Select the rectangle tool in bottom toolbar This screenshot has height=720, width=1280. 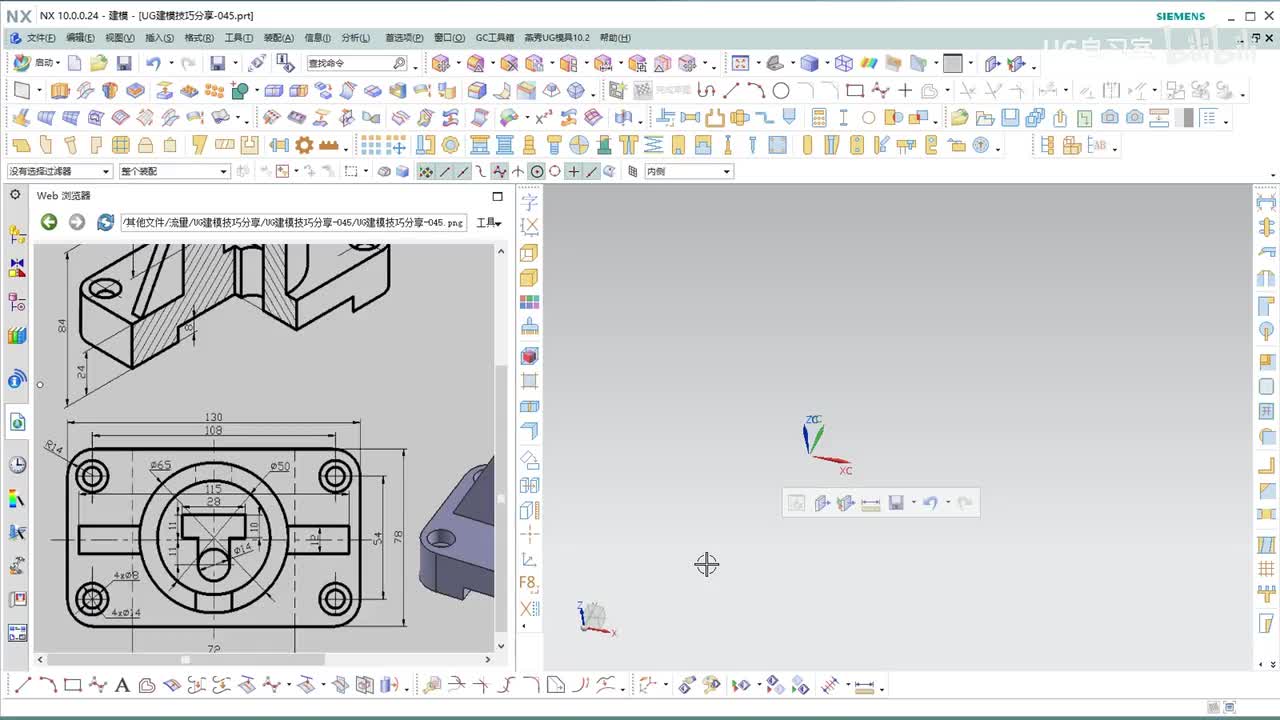pos(72,686)
